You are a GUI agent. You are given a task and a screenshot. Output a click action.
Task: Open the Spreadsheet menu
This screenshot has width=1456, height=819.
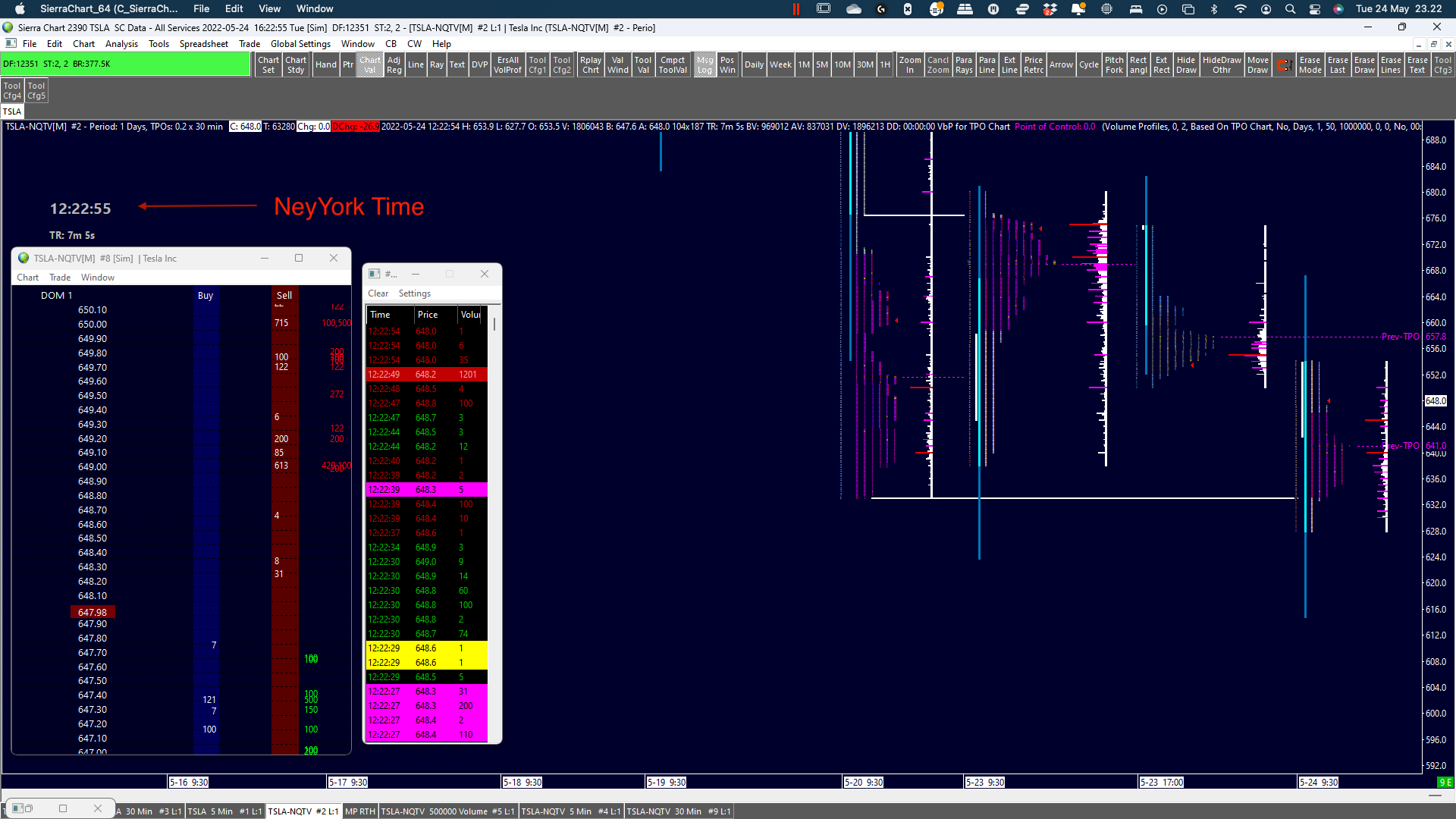203,44
